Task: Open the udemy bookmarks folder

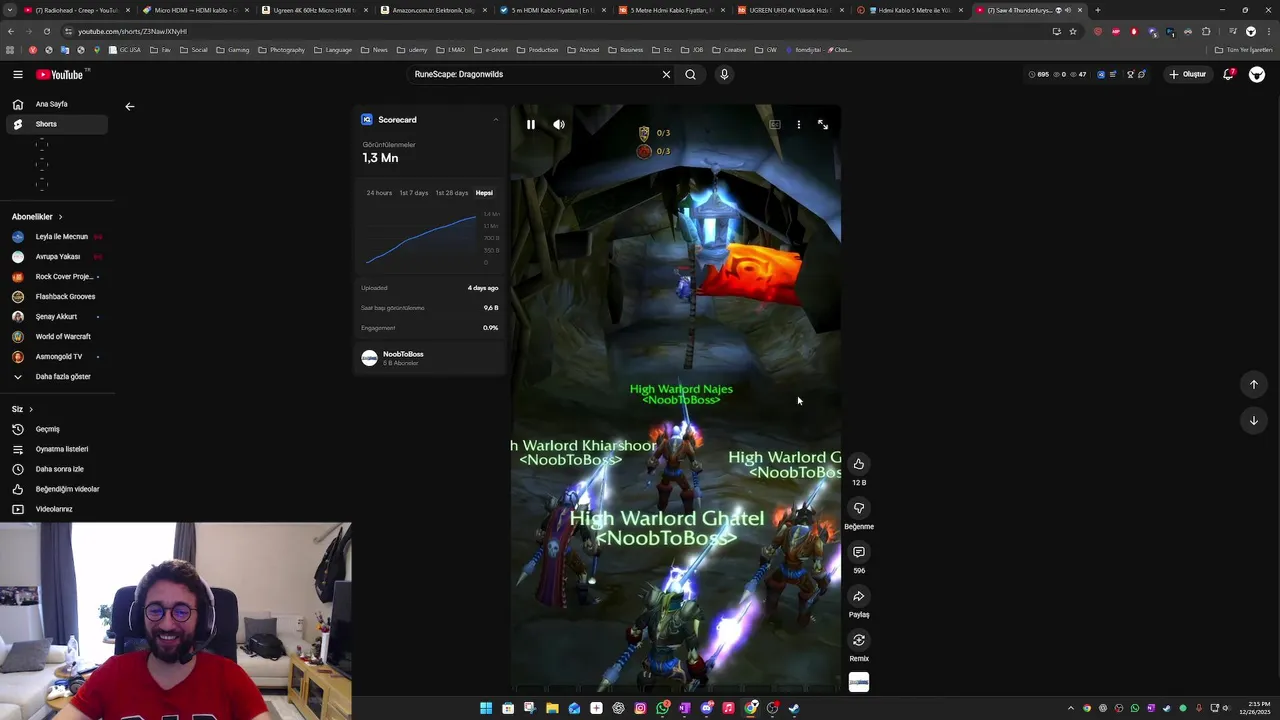Action: coord(412,49)
